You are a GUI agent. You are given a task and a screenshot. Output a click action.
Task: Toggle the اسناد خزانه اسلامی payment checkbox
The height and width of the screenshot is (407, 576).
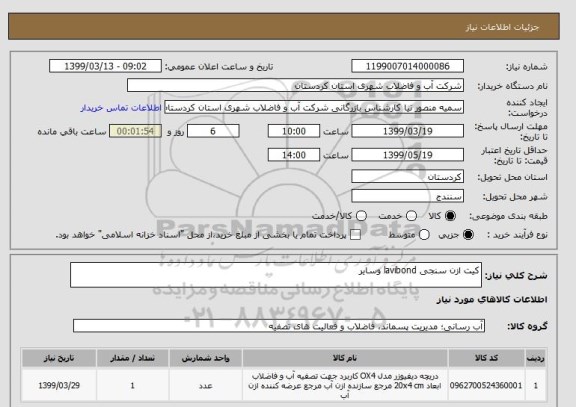pos(355,235)
